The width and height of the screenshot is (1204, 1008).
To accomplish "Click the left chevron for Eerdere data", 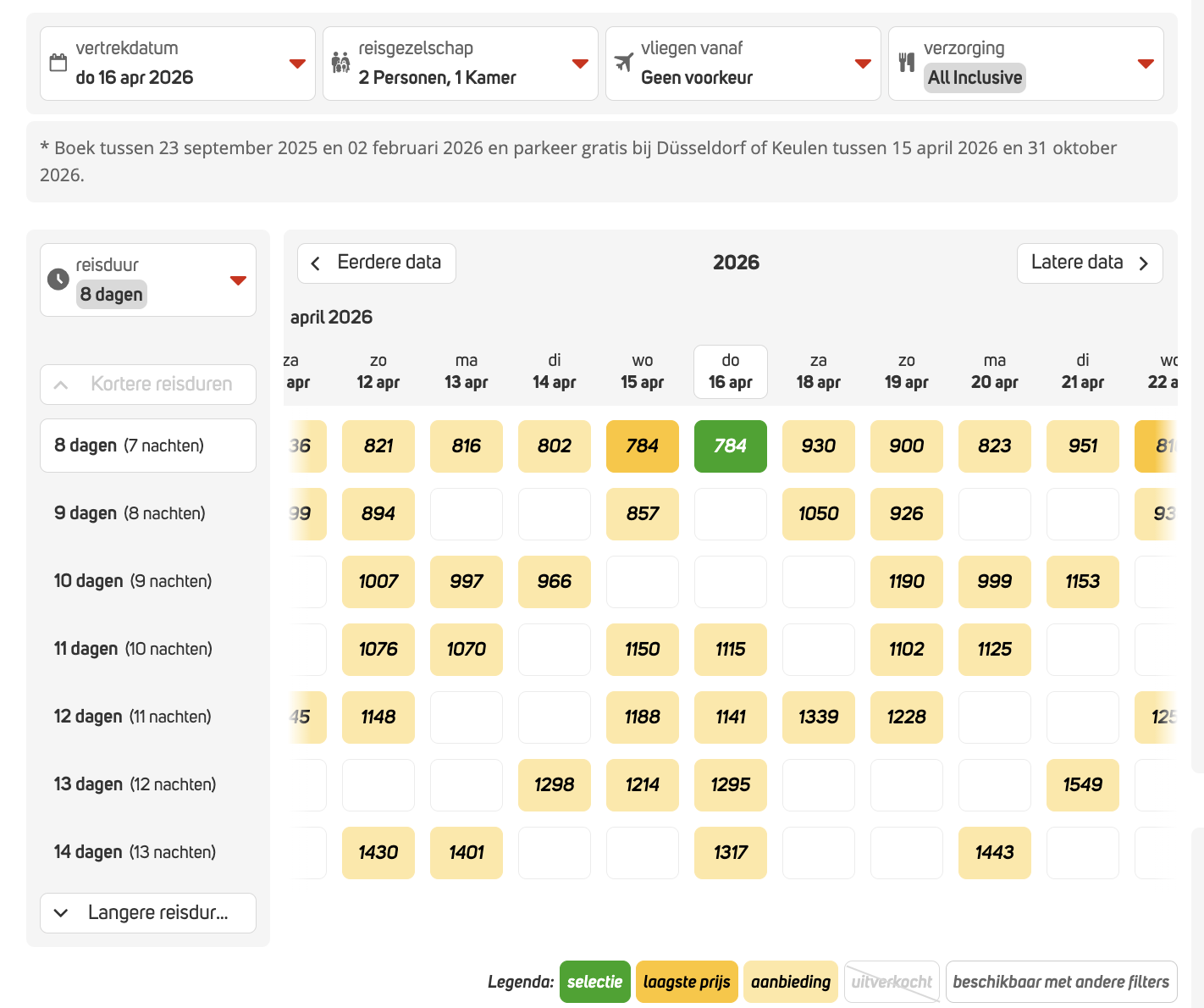I will 316,263.
